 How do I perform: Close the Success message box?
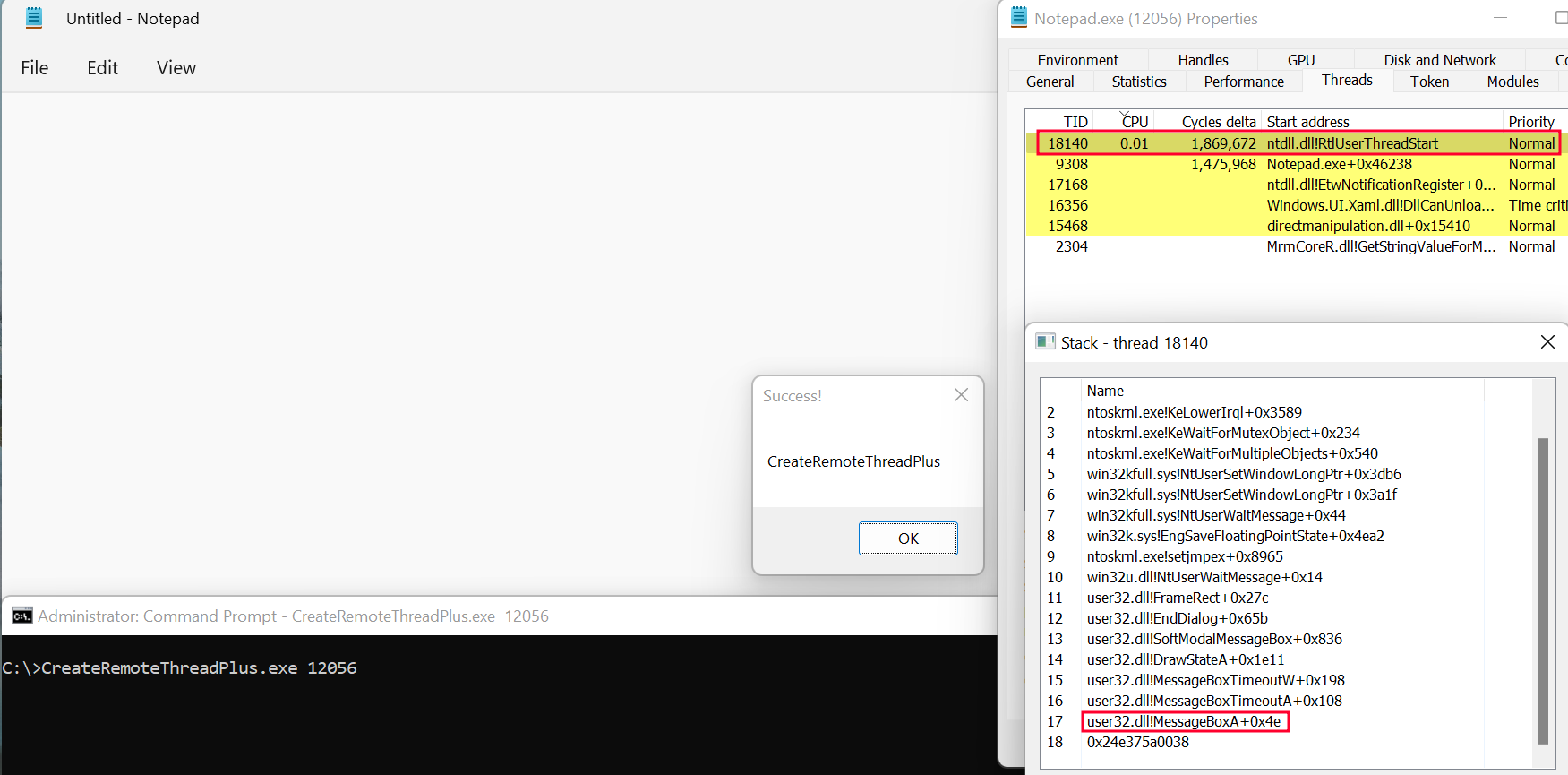[961, 395]
